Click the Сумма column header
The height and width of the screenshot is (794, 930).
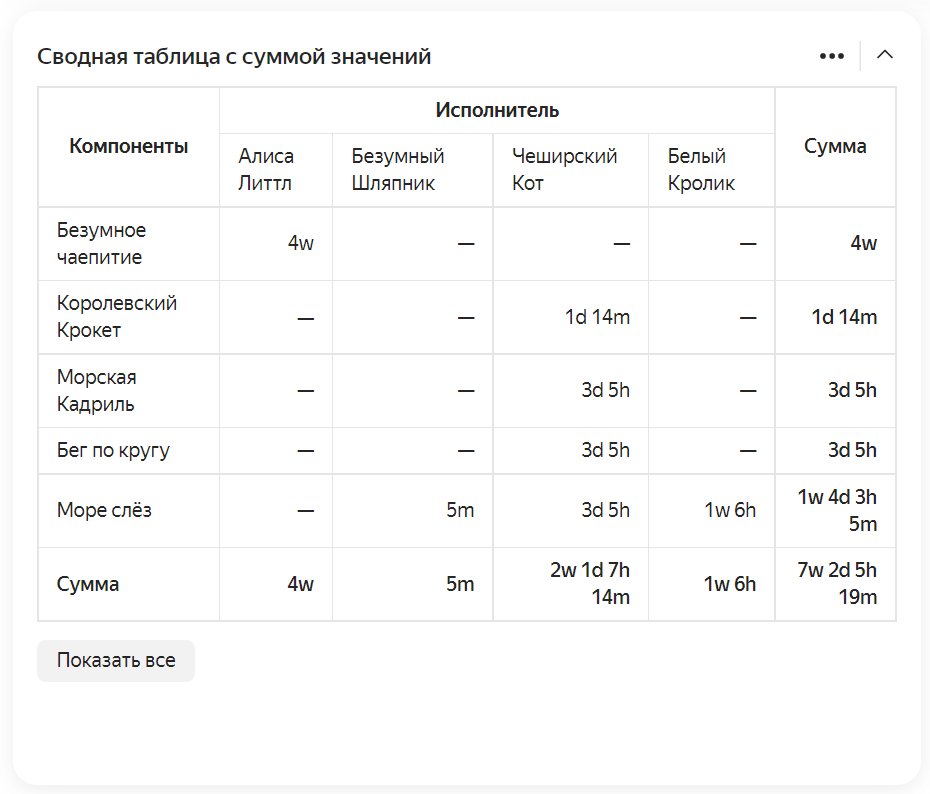pos(835,147)
